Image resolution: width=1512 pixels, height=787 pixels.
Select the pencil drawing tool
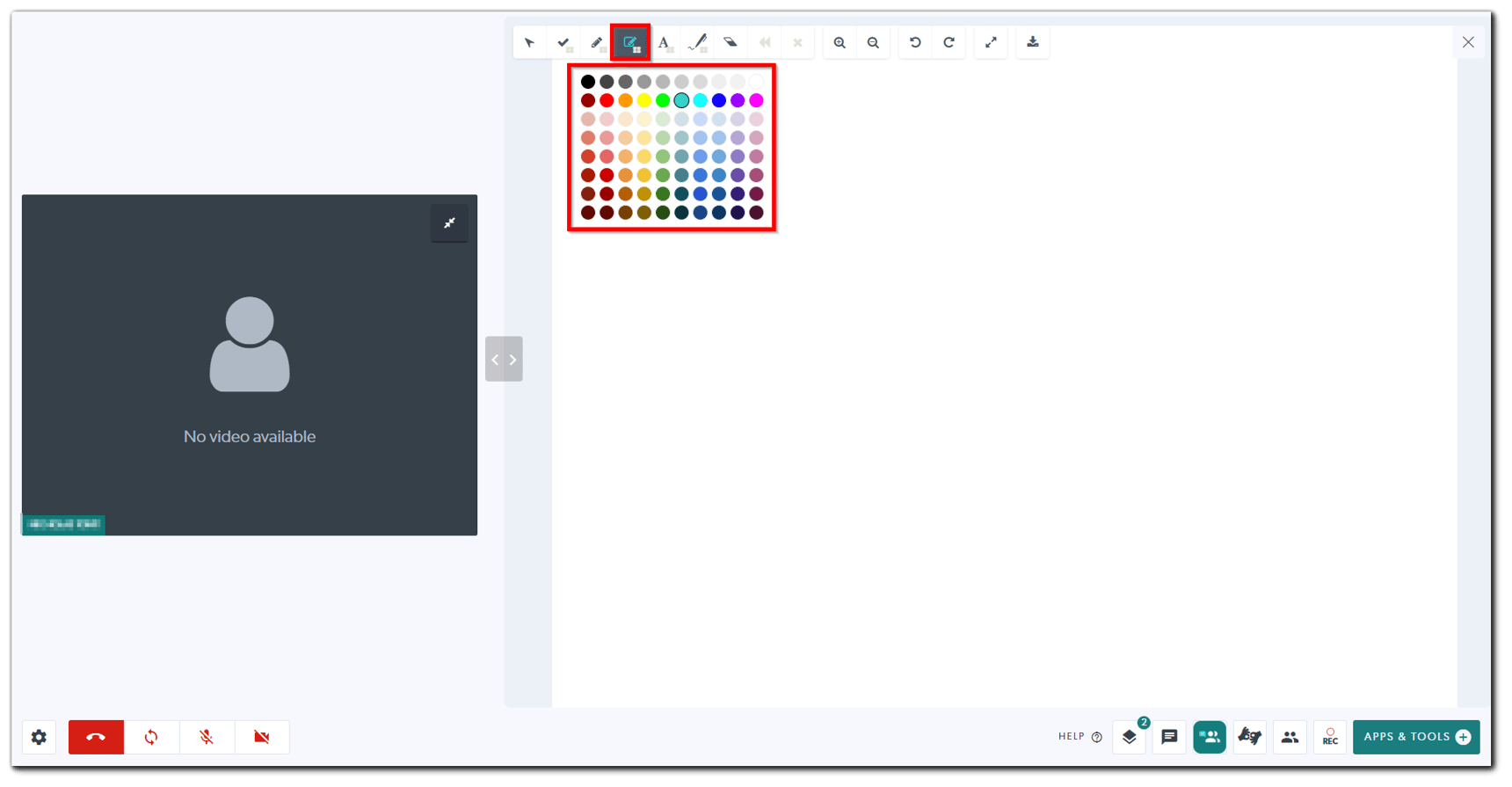click(597, 42)
